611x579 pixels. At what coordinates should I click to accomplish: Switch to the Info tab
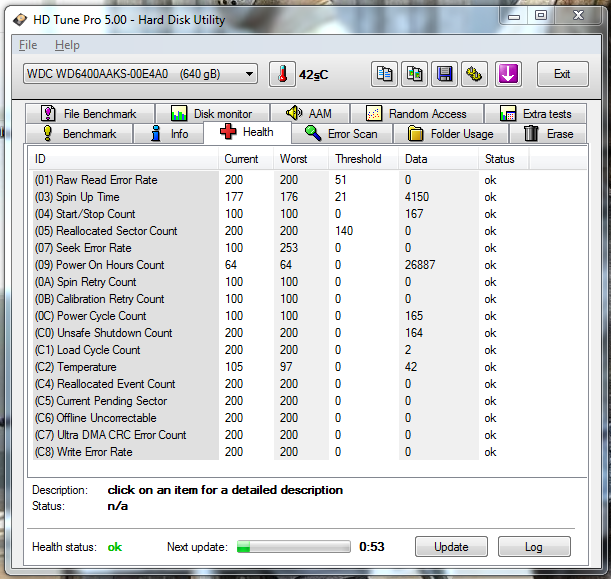(x=169, y=134)
